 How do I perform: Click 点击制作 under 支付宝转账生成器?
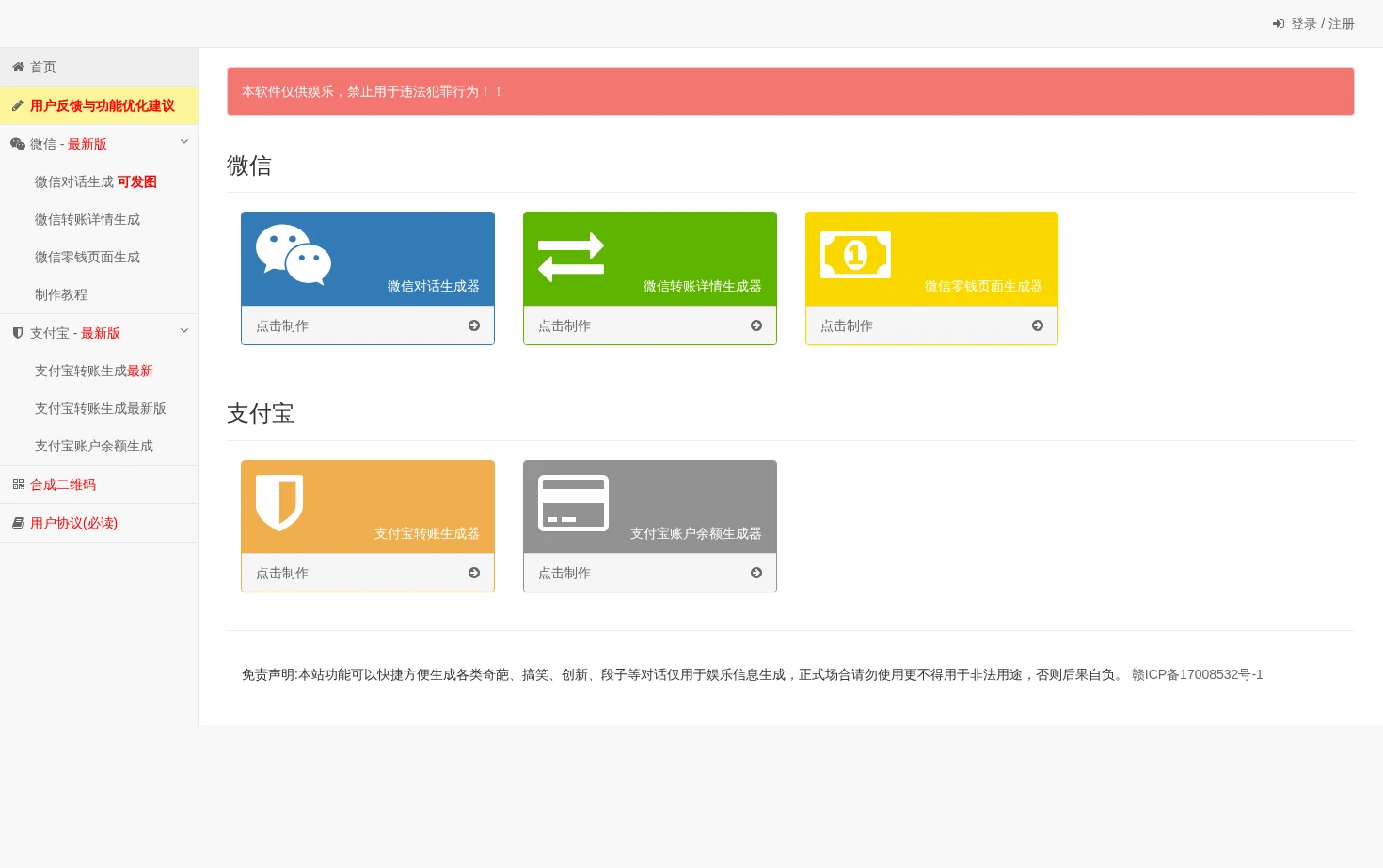tap(282, 573)
